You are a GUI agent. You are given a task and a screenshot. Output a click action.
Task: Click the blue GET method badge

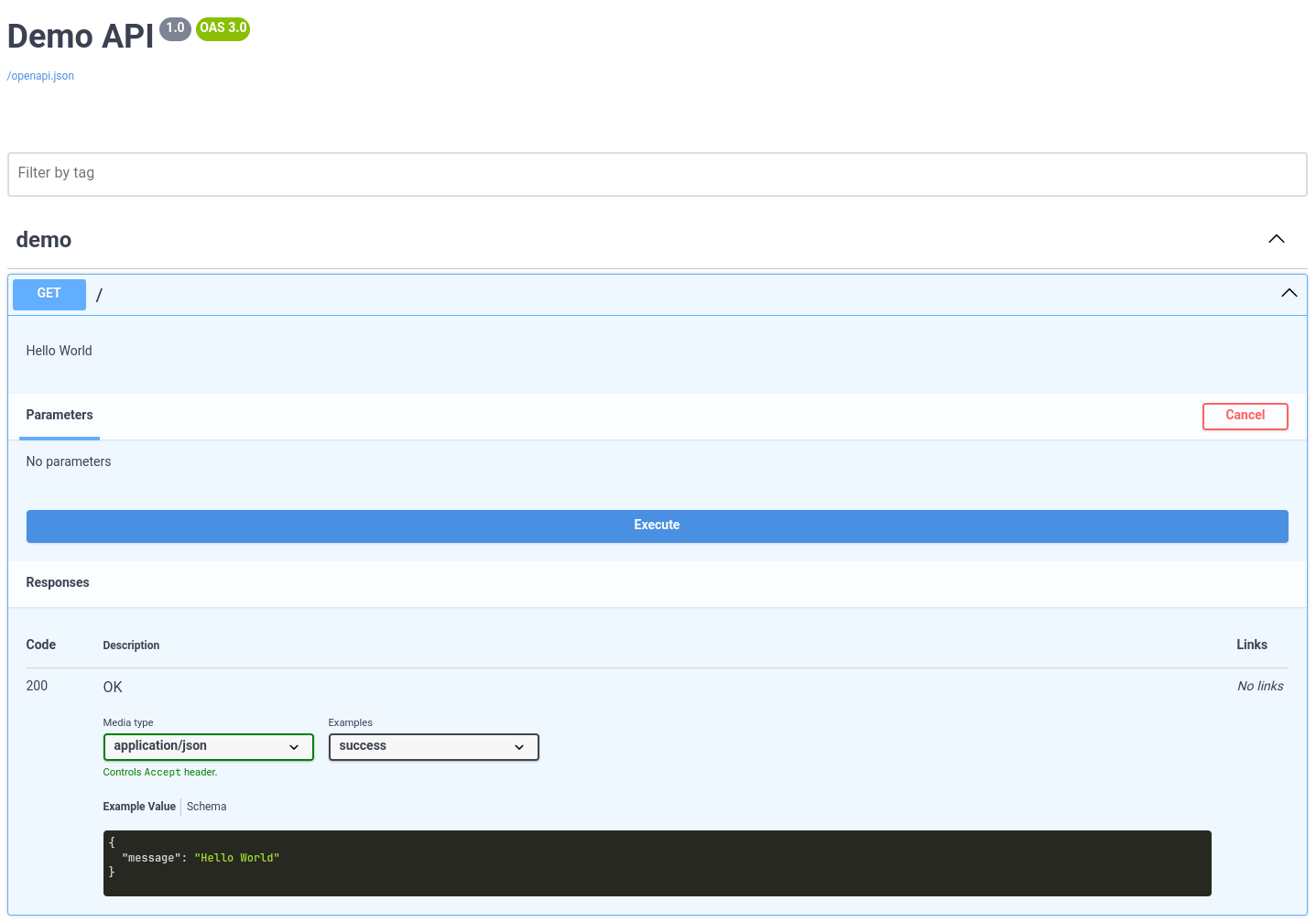pyautogui.click(x=49, y=294)
